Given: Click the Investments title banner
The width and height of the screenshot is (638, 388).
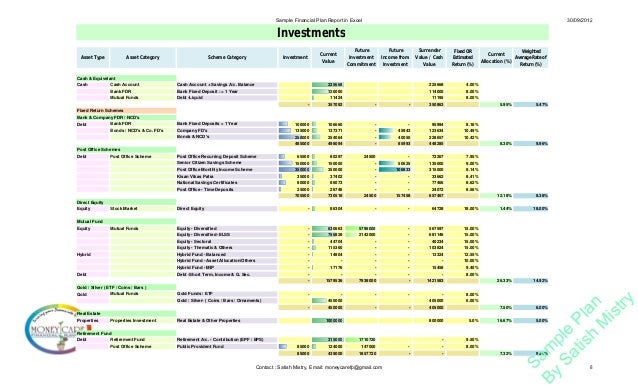Looking at the screenshot, I should click(x=312, y=33).
